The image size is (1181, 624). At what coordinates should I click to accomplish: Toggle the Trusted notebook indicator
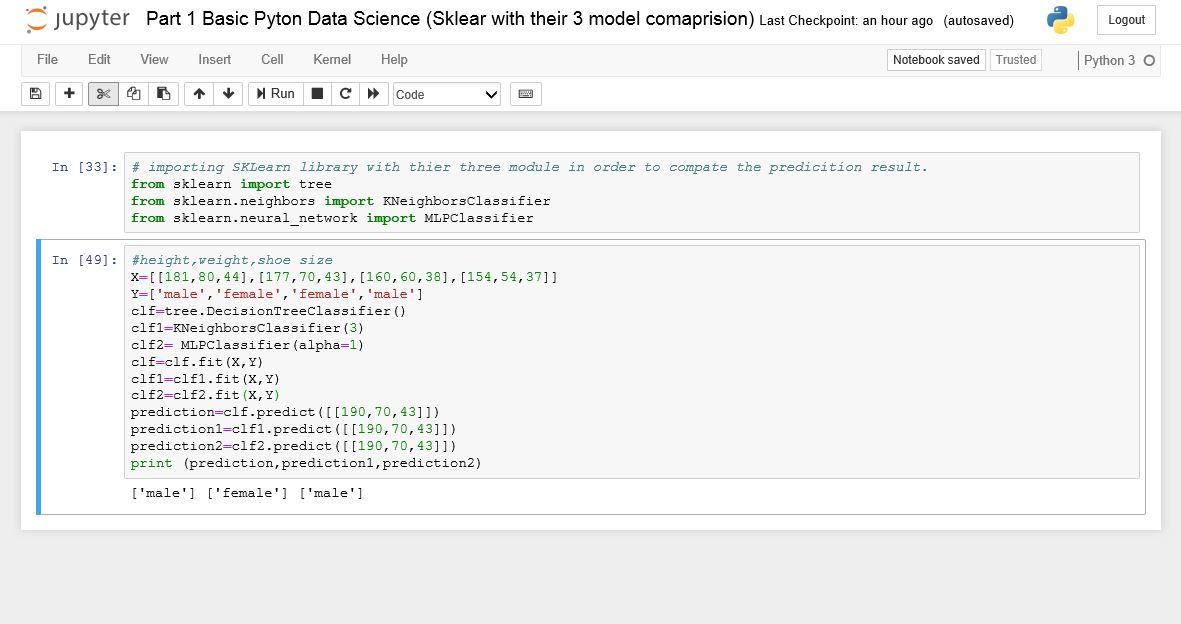pyautogui.click(x=1016, y=60)
